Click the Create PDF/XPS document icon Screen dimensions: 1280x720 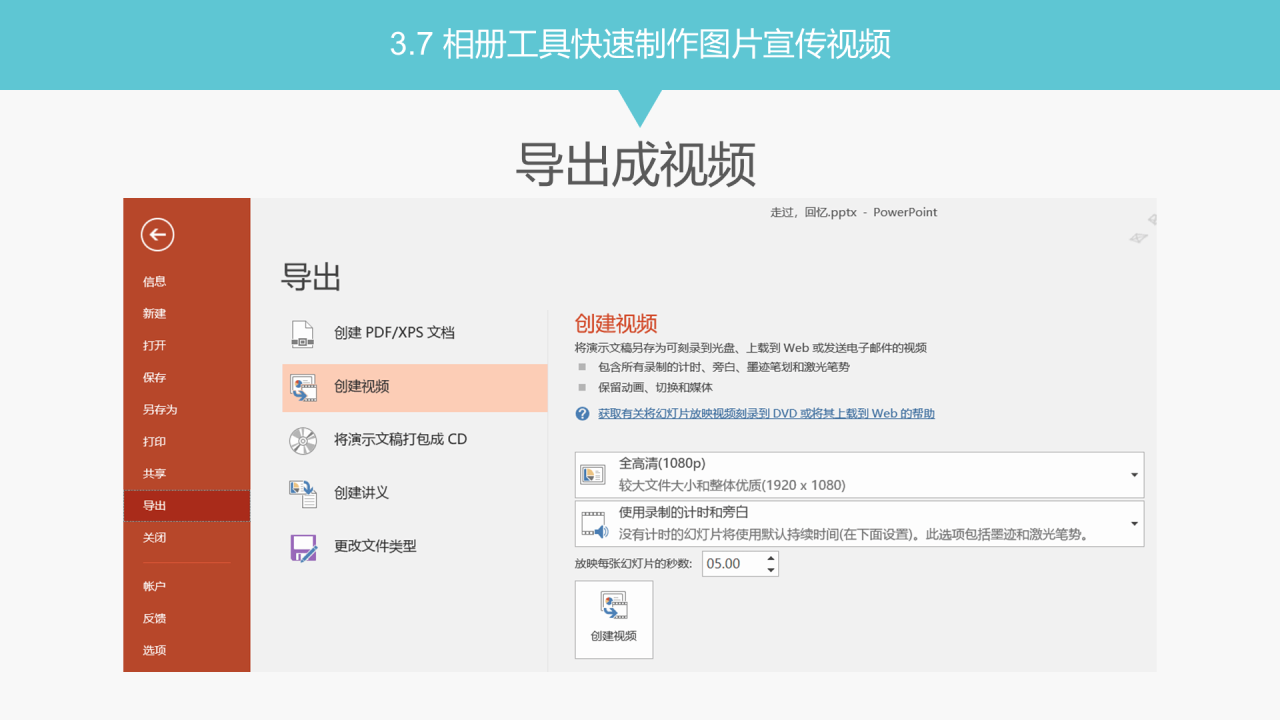pos(302,333)
